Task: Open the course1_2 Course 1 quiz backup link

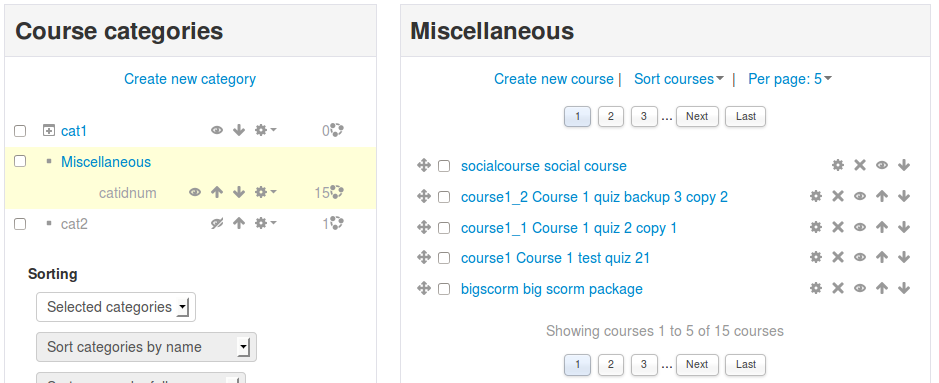Action: [x=594, y=197]
